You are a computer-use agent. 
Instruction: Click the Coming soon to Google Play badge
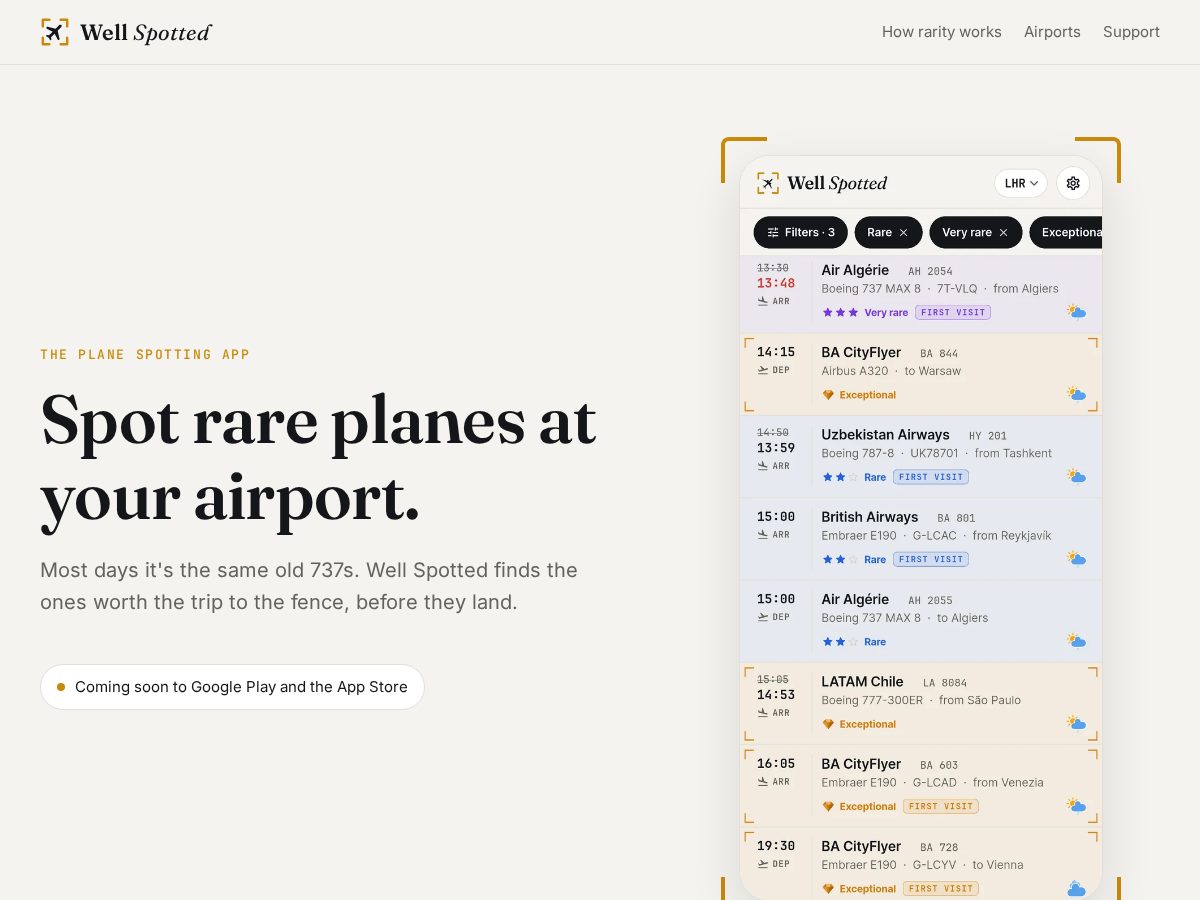(x=232, y=687)
